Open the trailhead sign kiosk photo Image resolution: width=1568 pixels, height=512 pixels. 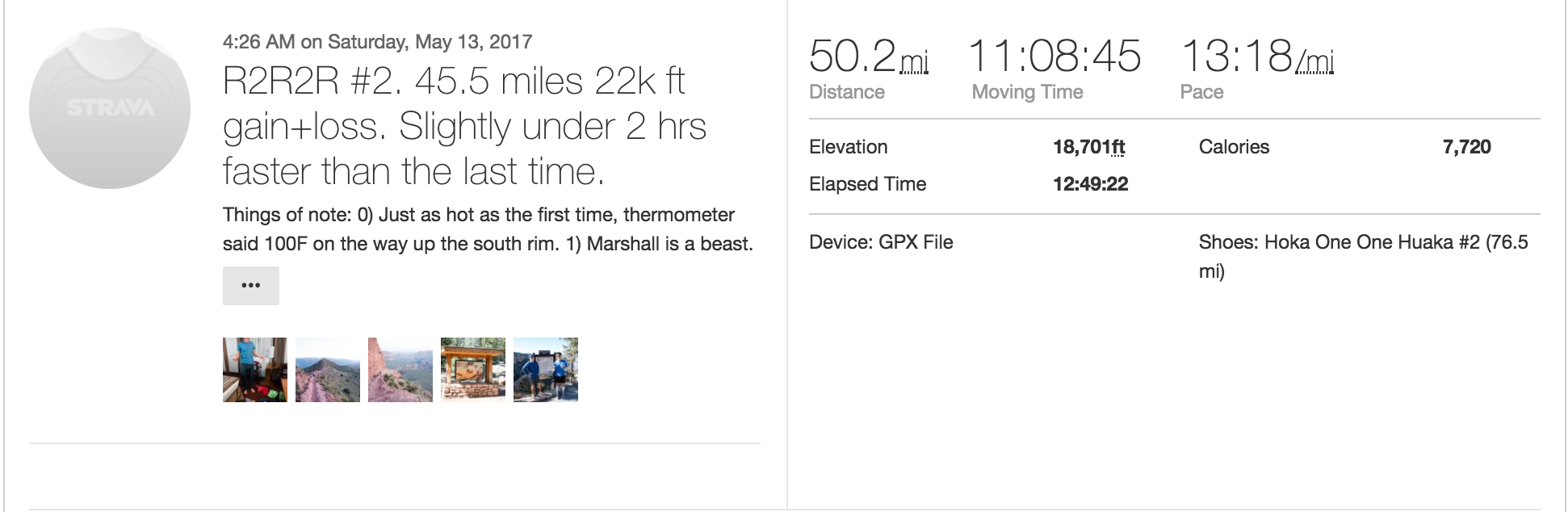click(473, 370)
